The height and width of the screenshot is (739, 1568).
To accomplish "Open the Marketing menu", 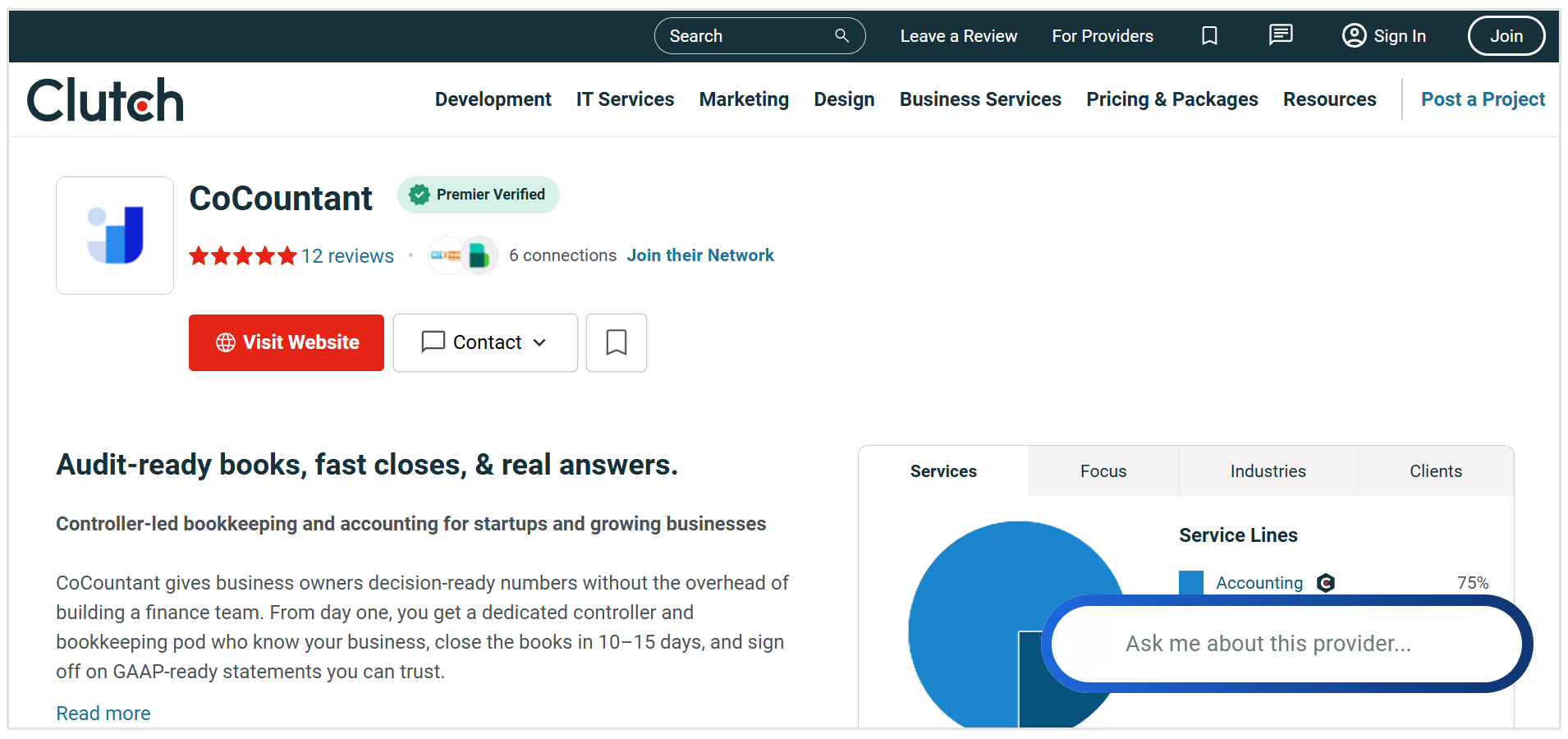I will (744, 99).
